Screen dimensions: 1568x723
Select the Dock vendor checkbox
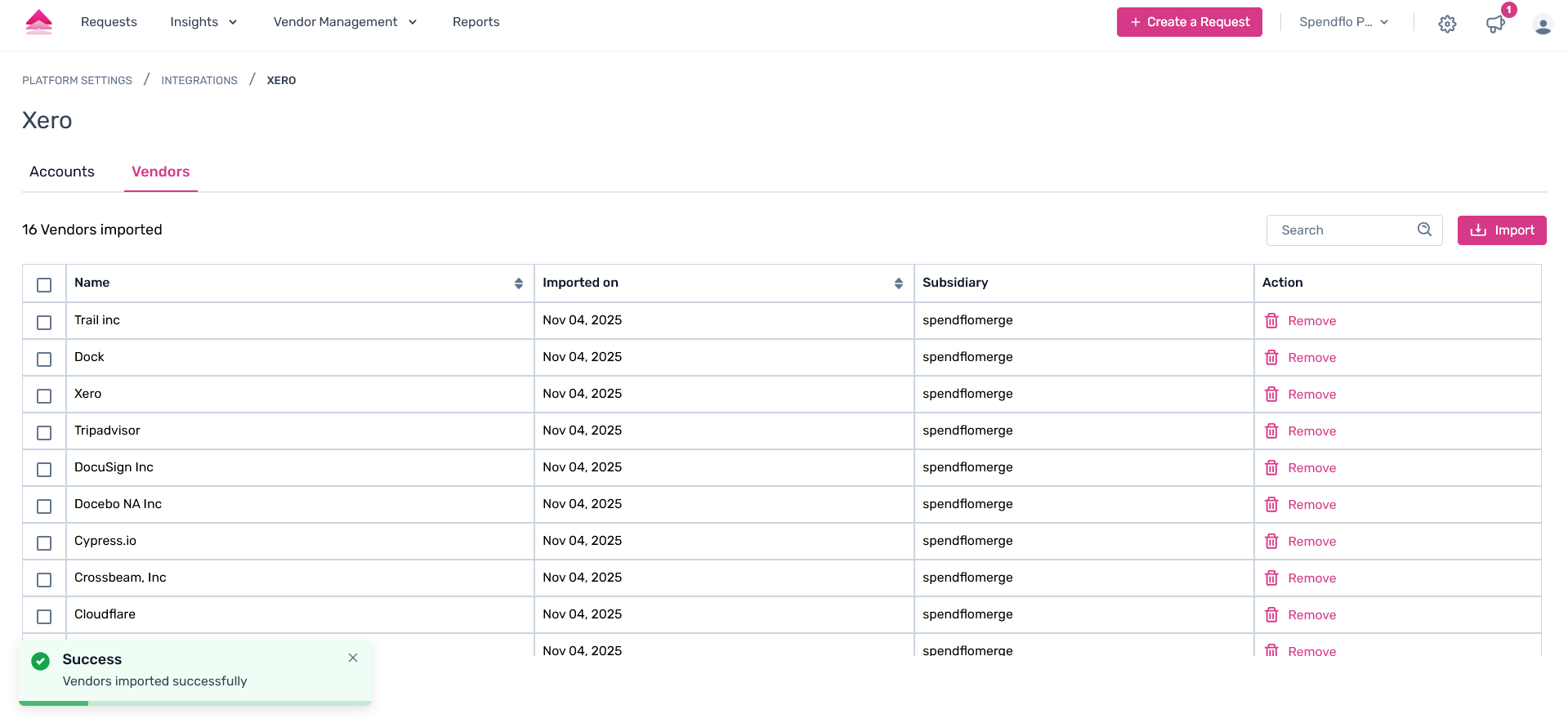(44, 359)
